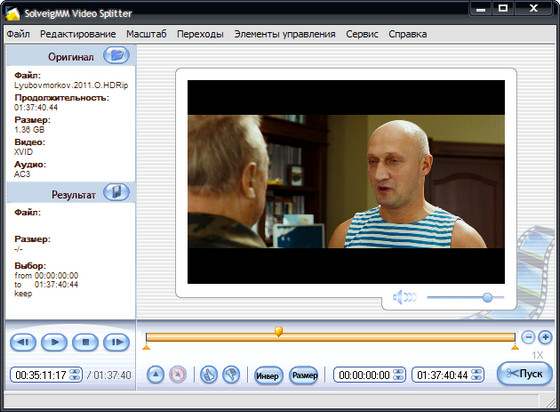The width and height of the screenshot is (560, 412).
Task: Open the Справка menu
Action: pyautogui.click(x=408, y=34)
